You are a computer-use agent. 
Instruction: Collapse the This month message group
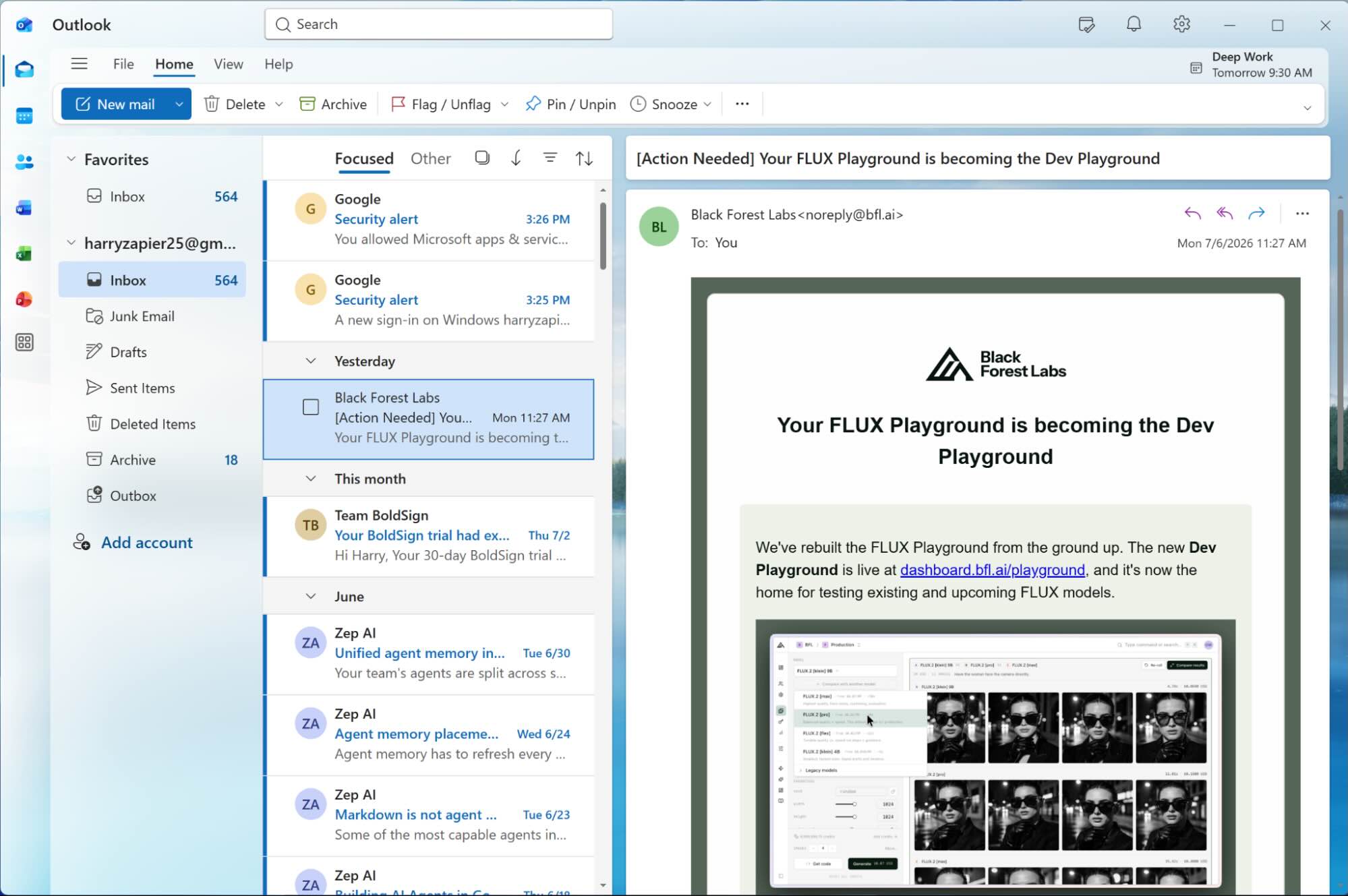point(310,479)
